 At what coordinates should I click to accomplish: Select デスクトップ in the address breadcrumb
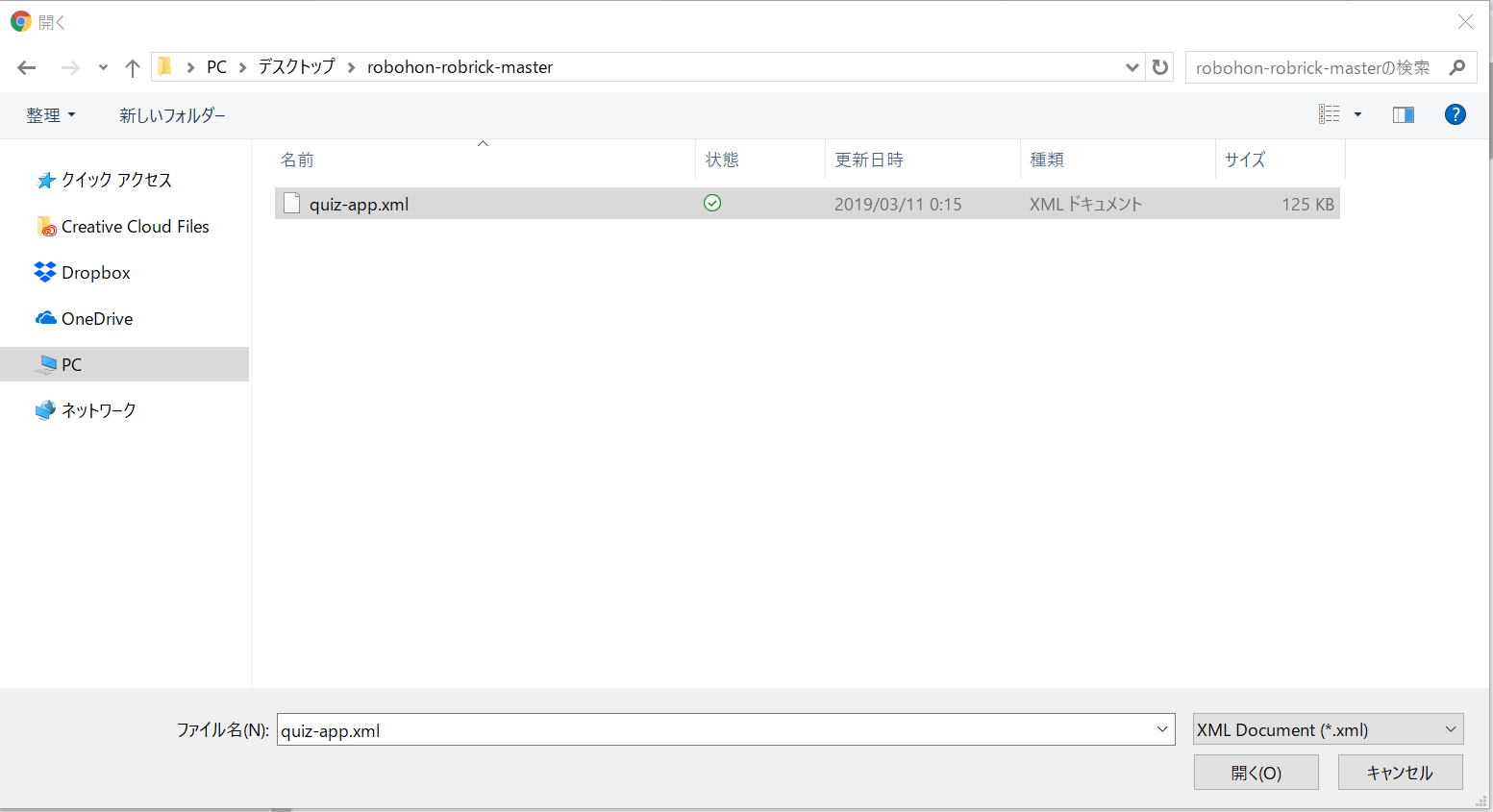[x=296, y=67]
